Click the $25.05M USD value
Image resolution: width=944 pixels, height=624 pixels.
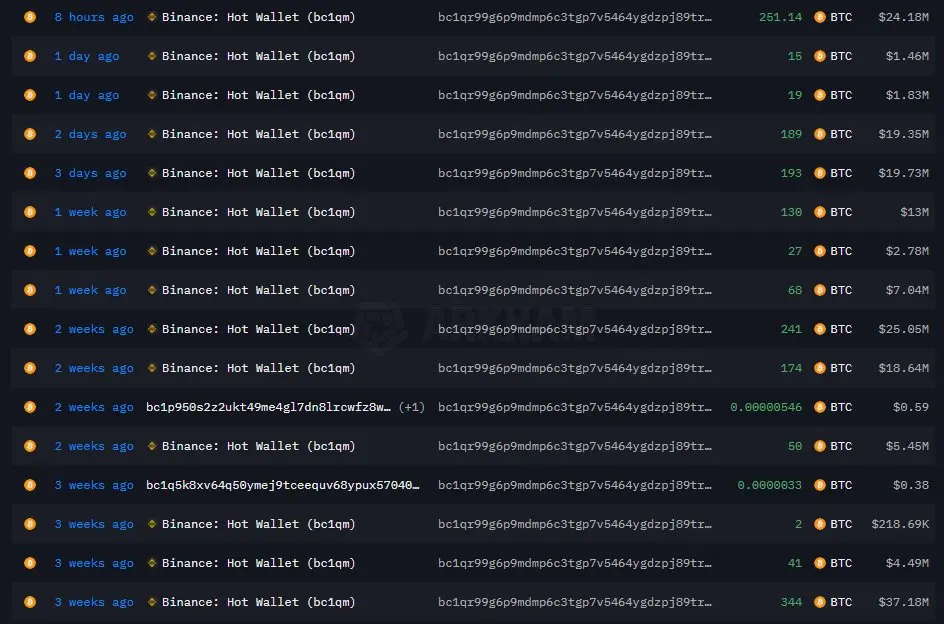click(904, 329)
